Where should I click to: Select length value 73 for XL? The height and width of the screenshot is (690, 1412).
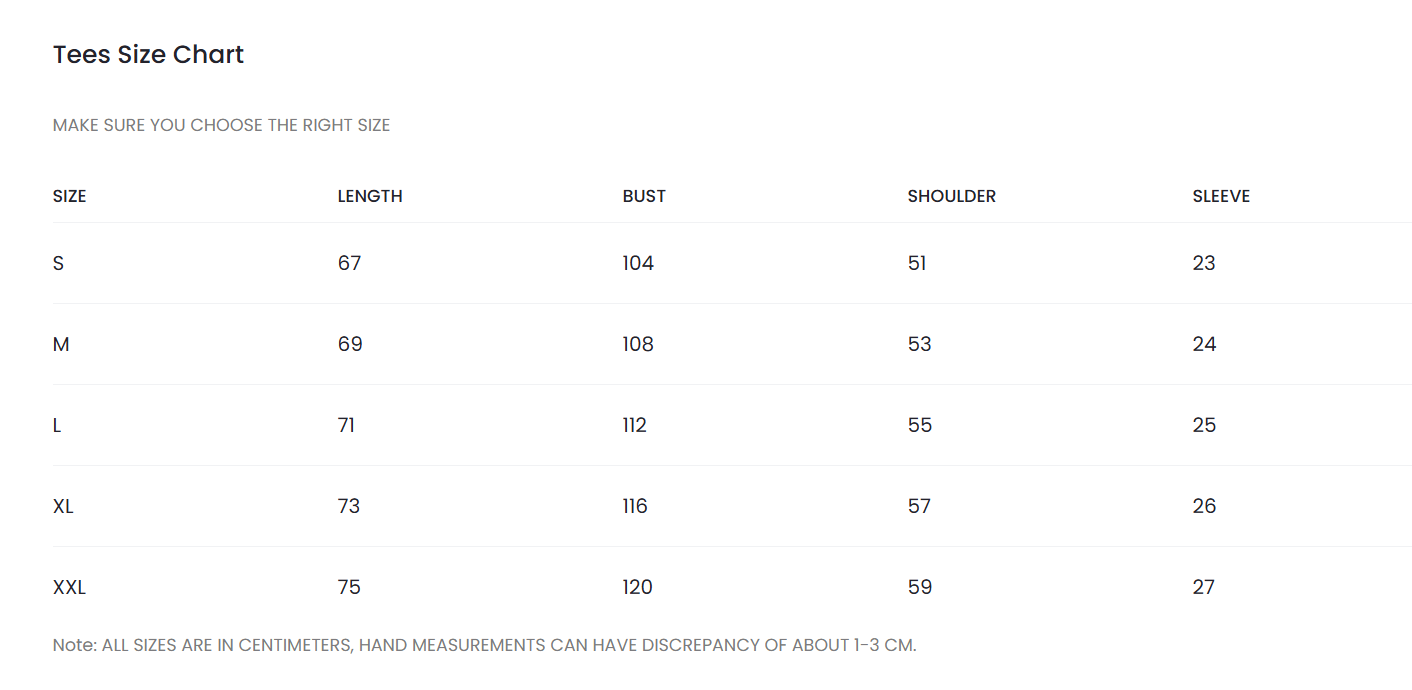[x=349, y=506]
